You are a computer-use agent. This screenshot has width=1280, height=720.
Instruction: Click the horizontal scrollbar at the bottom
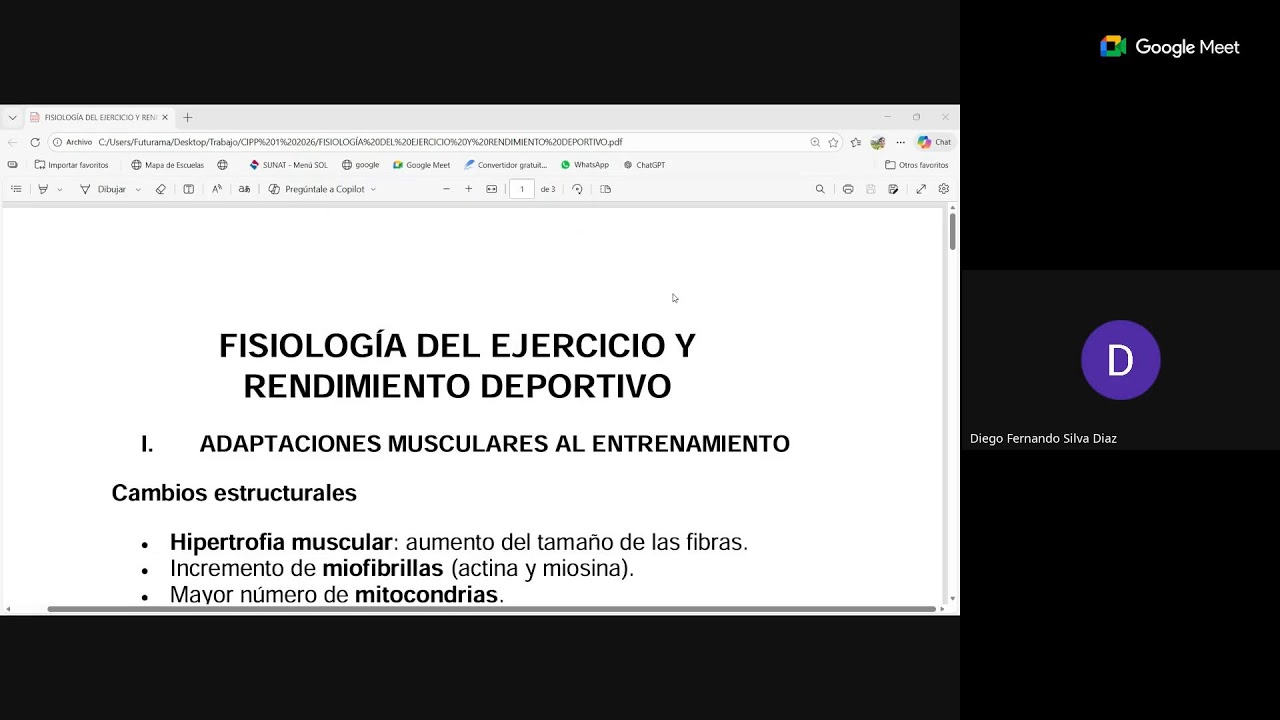tap(491, 609)
